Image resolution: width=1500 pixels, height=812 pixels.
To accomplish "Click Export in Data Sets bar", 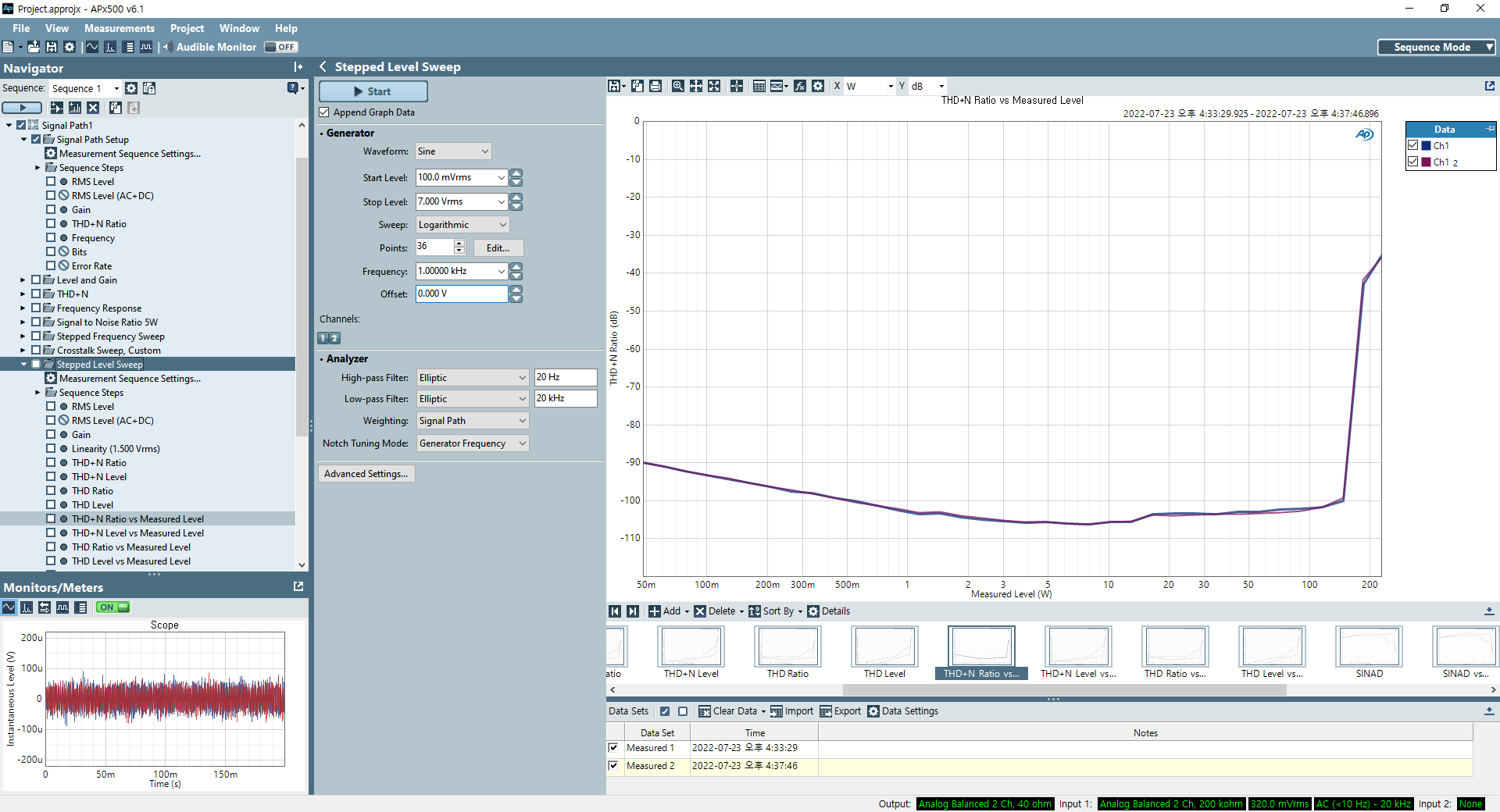I will (840, 711).
